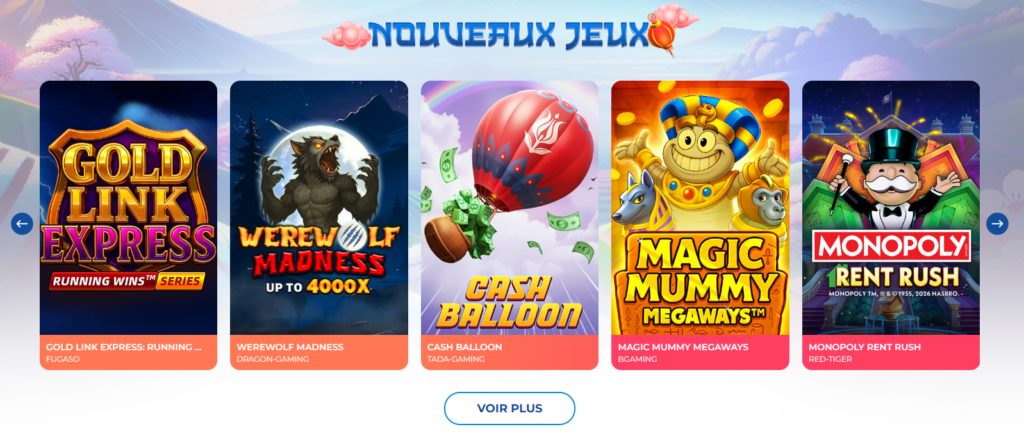Launch Magic Mummy Megaways game image

(701, 208)
